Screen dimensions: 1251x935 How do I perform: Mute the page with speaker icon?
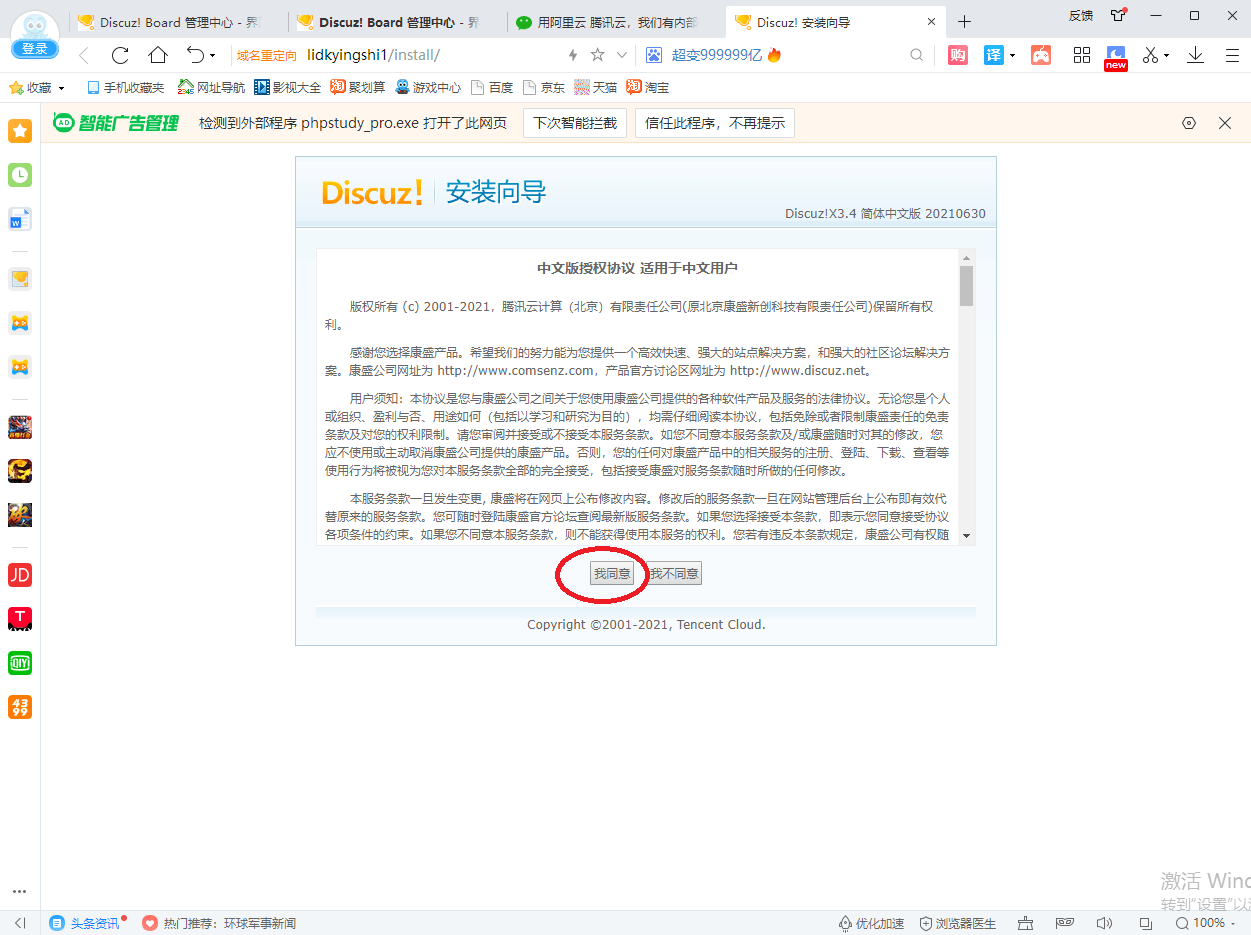1104,923
